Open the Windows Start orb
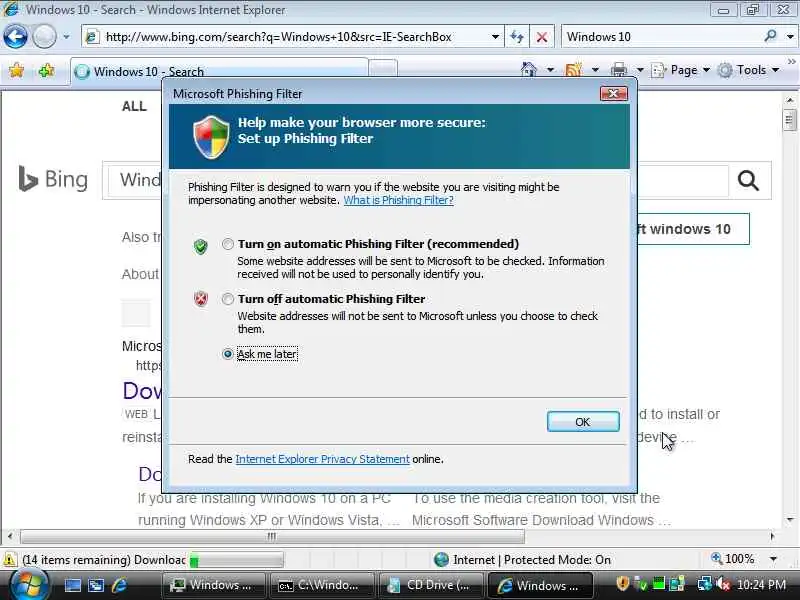This screenshot has height=600, width=800. click(28, 585)
